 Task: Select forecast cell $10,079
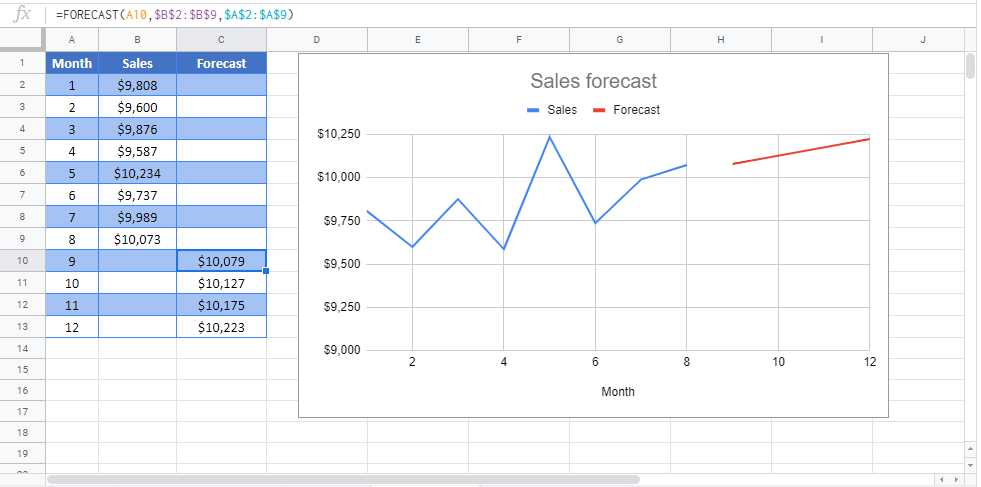point(221,260)
